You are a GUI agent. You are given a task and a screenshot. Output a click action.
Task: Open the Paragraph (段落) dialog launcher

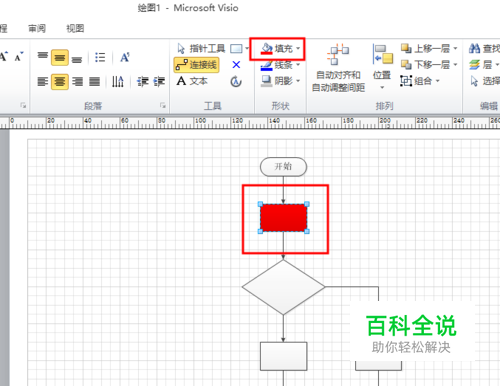click(x=163, y=106)
